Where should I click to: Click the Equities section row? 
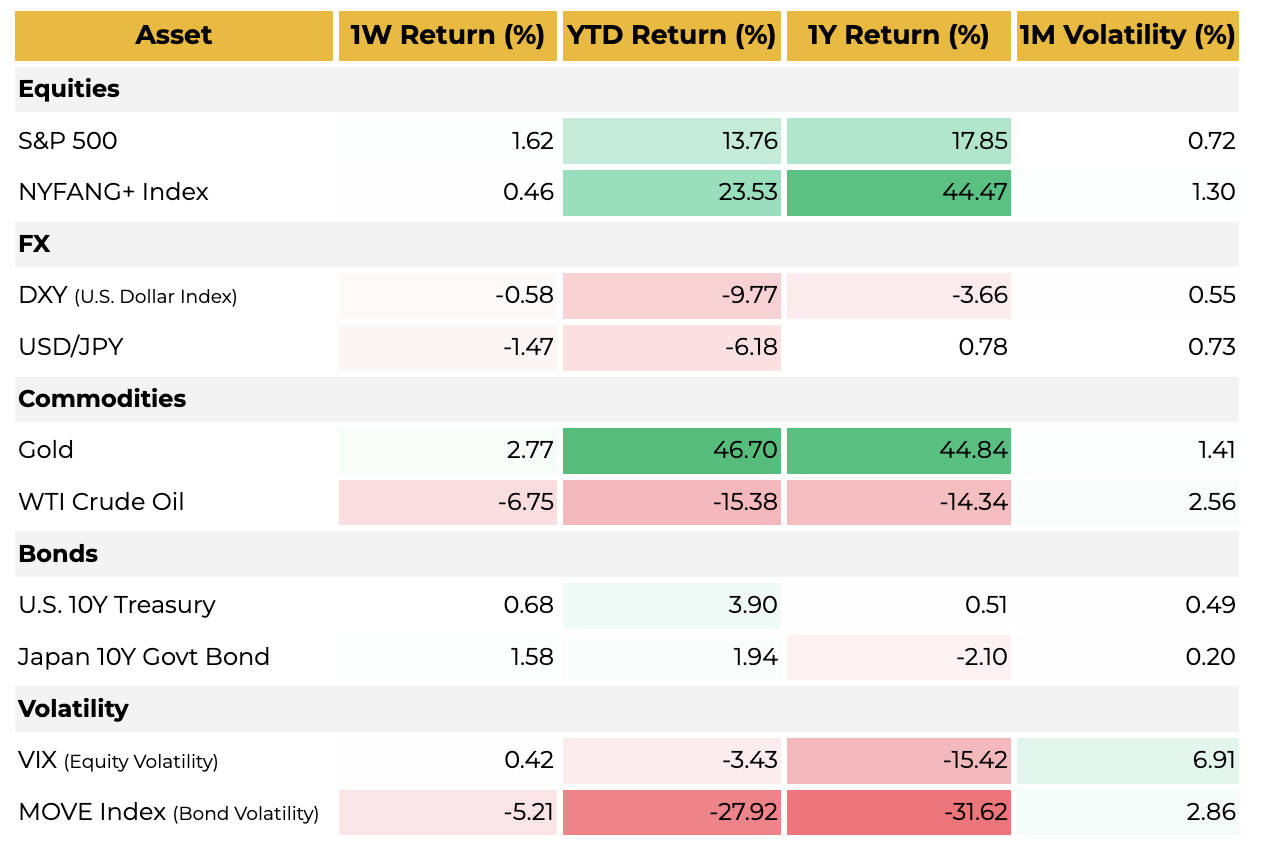click(x=69, y=89)
